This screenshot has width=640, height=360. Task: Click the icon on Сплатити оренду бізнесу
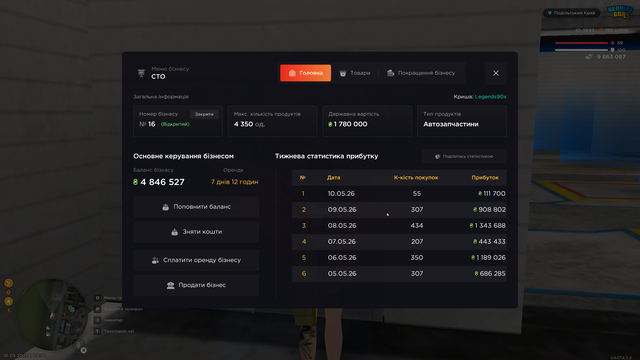[x=155, y=260]
